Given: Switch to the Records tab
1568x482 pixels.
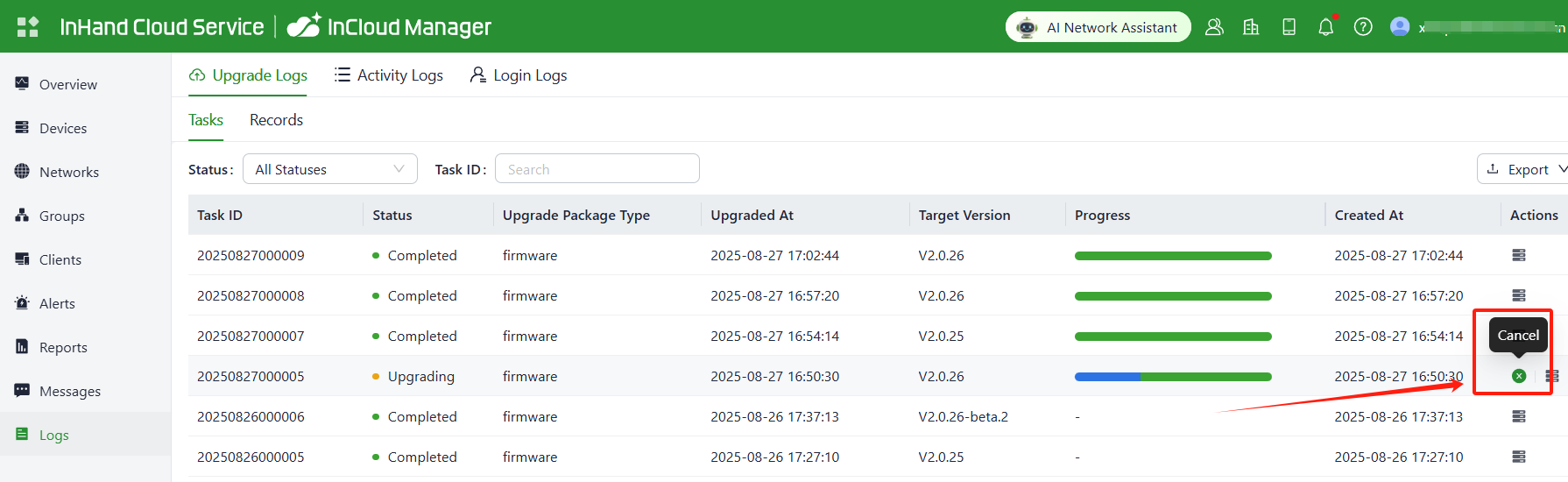Looking at the screenshot, I should point(276,120).
